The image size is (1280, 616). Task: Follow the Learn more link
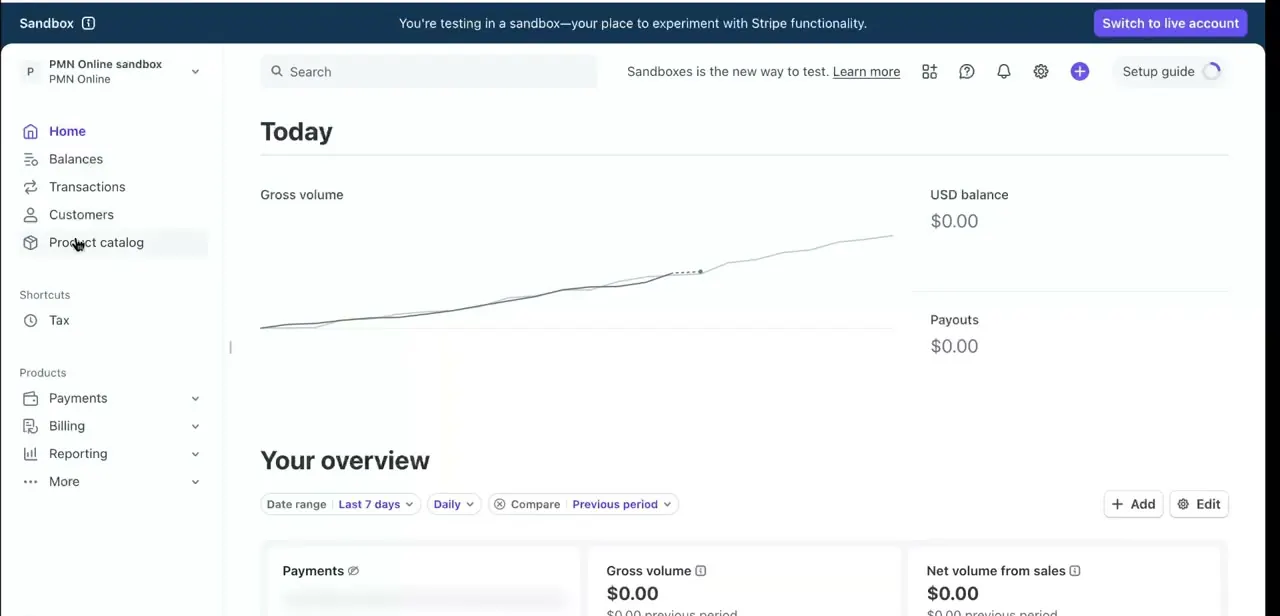866,71
